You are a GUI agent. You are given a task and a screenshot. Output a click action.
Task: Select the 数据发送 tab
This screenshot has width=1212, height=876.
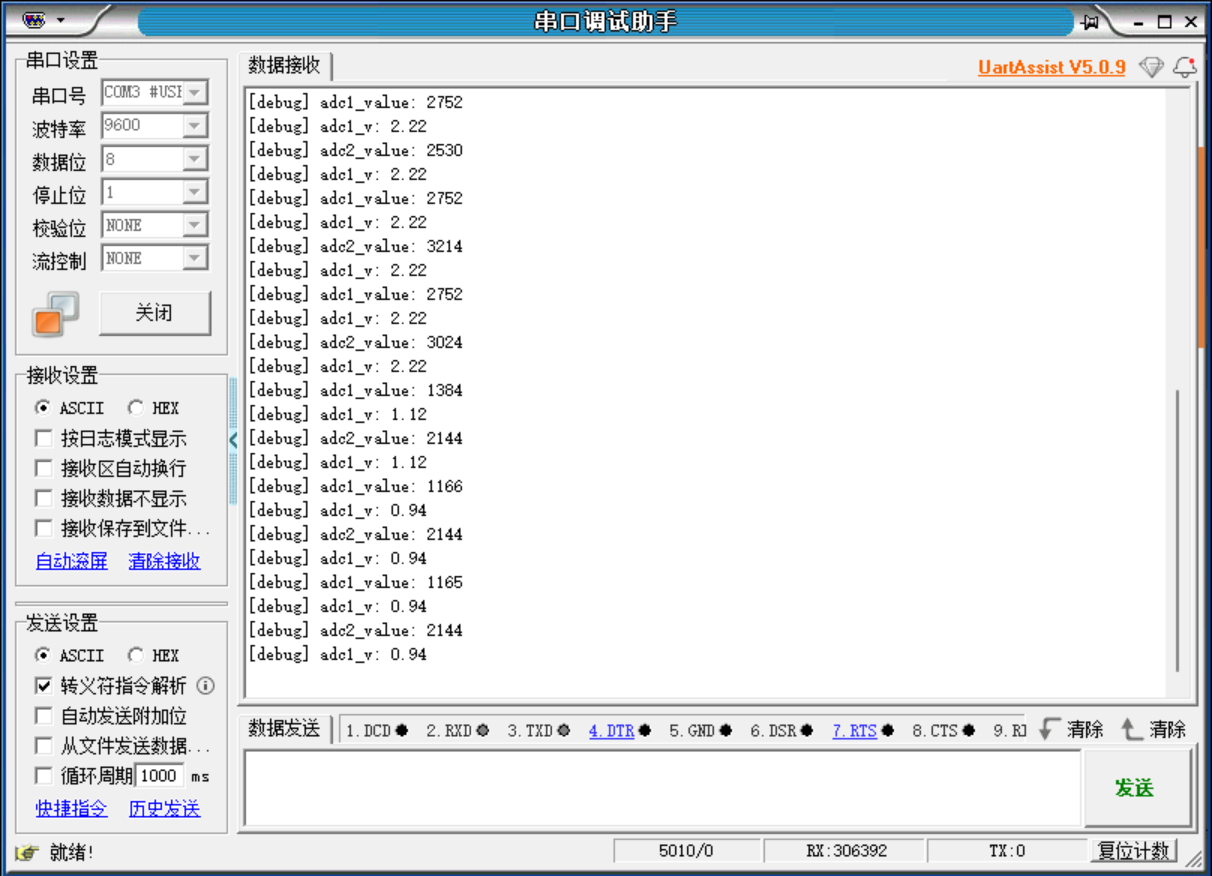point(285,729)
